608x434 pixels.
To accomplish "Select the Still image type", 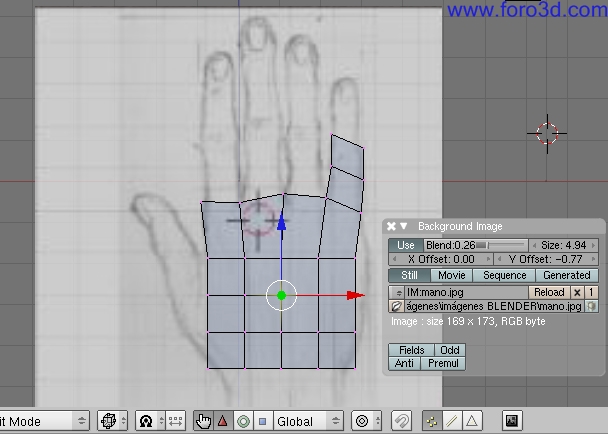I will point(409,275).
